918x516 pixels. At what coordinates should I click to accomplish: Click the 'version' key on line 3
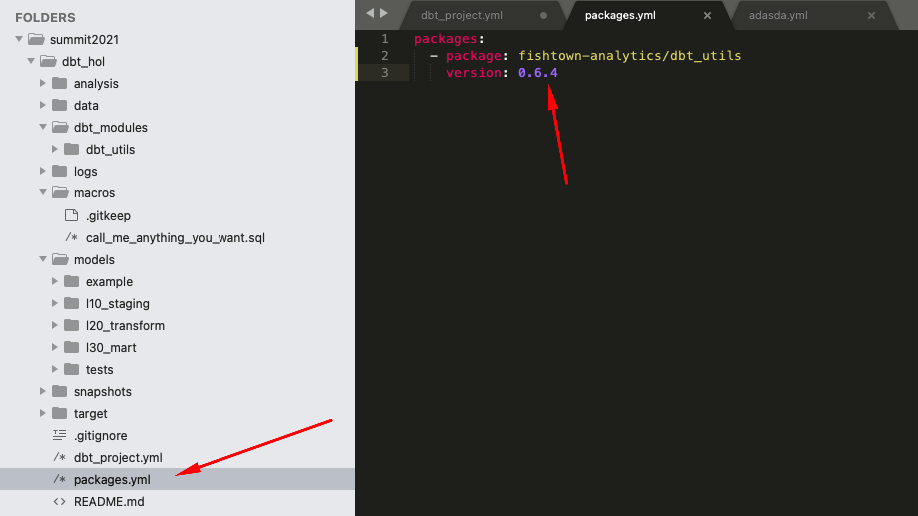point(474,73)
